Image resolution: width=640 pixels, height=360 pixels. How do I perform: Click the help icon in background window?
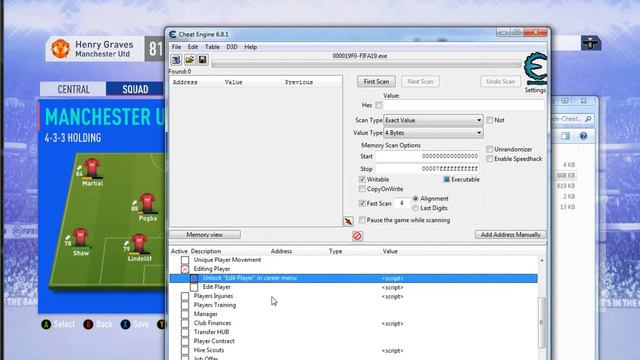point(583,136)
